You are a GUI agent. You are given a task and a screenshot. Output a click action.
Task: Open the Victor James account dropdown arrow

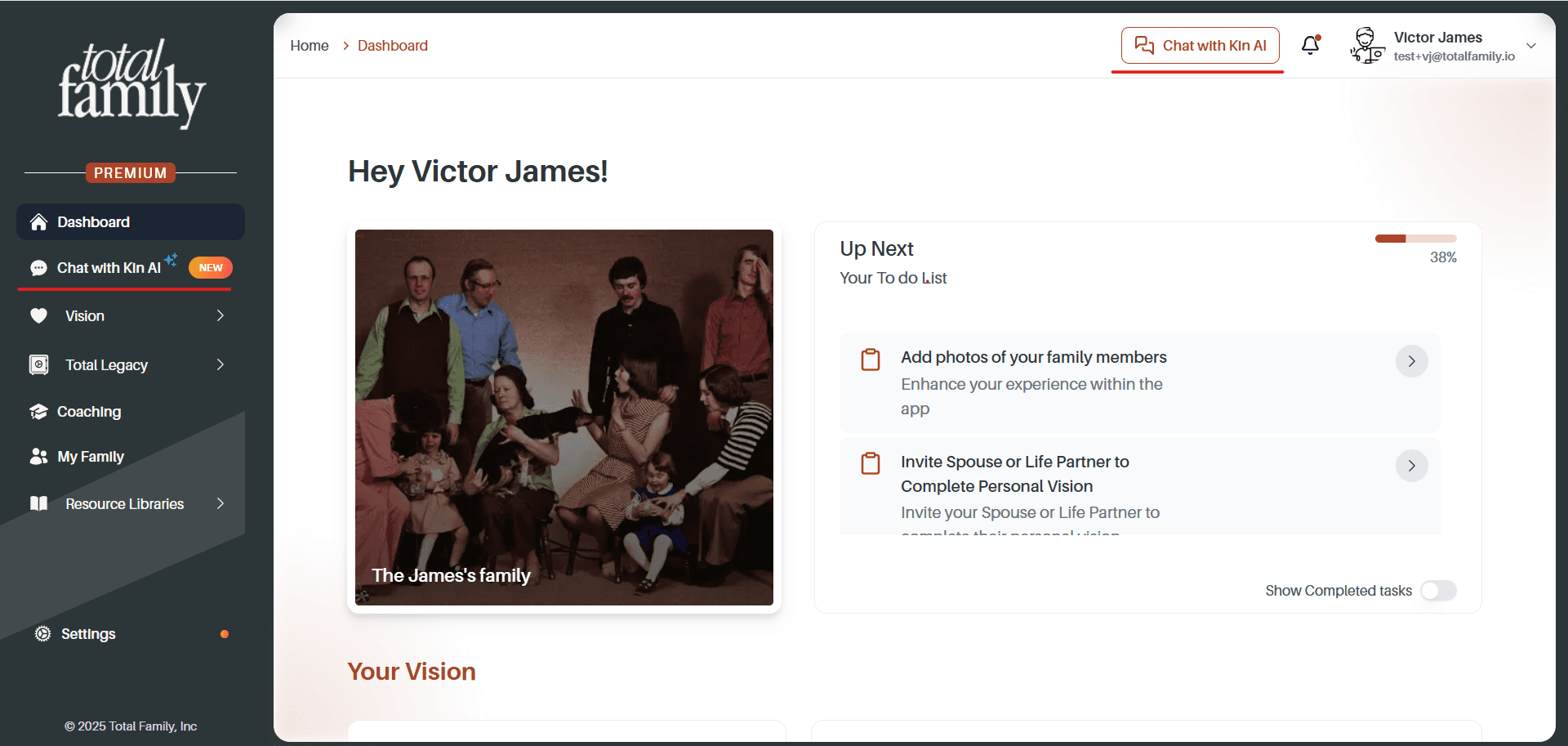(x=1531, y=46)
